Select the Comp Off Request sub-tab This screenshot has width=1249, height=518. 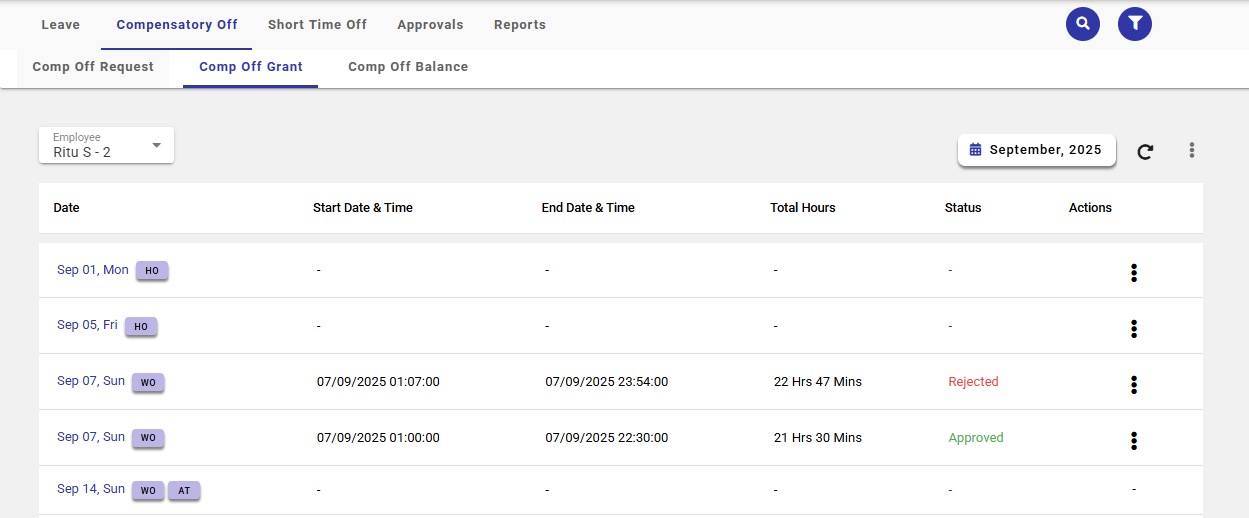point(93,67)
